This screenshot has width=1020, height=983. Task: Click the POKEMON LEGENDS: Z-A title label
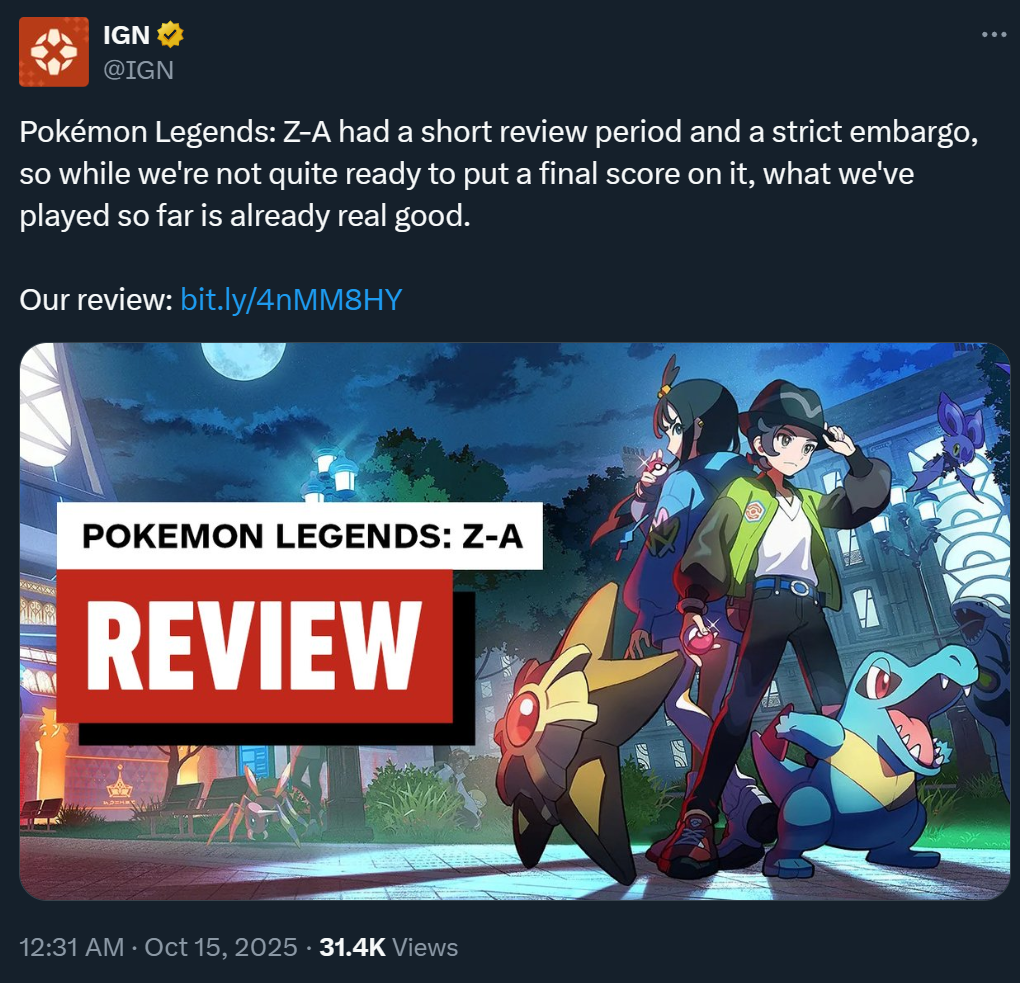pos(300,536)
